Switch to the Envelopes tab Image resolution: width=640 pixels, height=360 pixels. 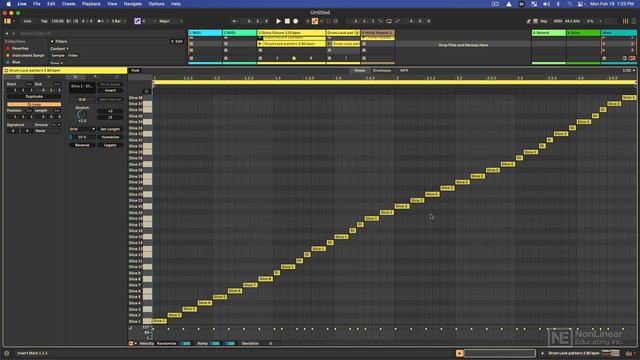coord(382,71)
